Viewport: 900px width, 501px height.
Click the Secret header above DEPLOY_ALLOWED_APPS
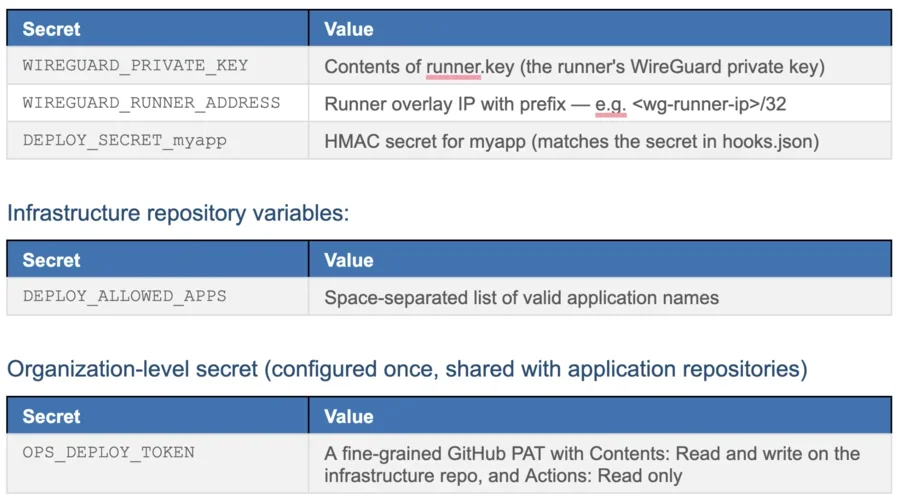point(52,260)
